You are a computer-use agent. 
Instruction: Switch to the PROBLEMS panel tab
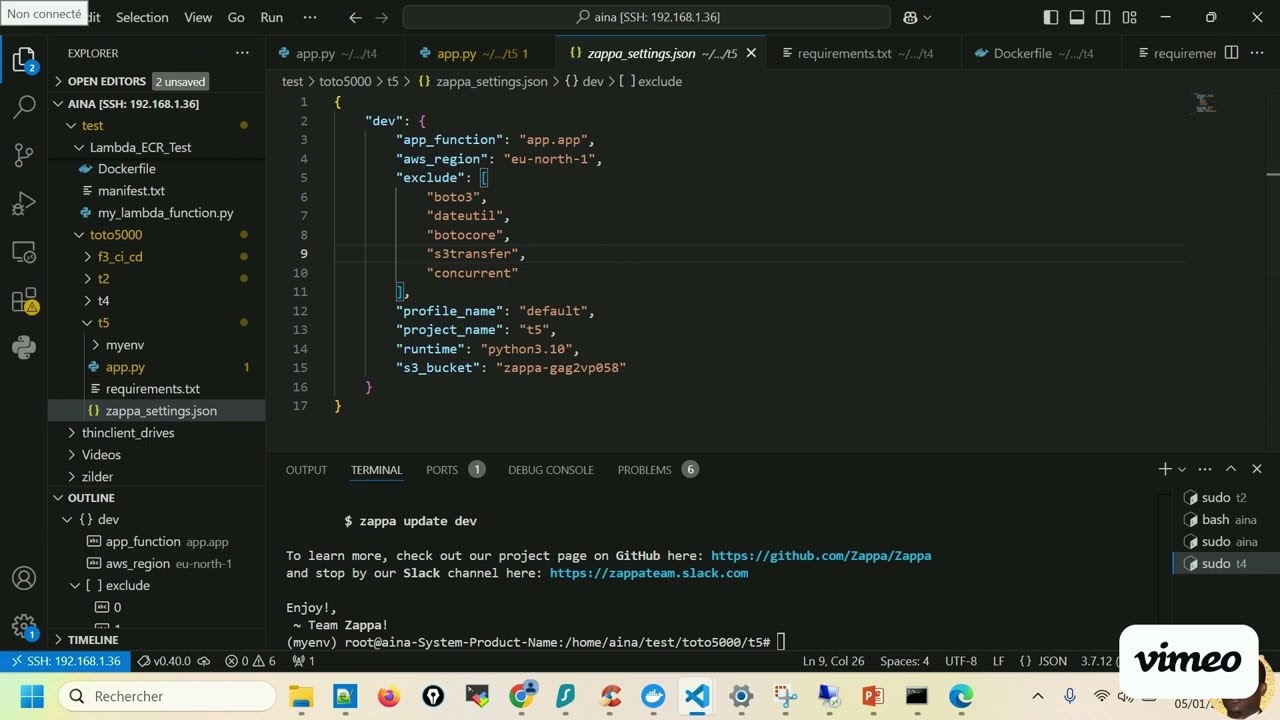coord(657,469)
